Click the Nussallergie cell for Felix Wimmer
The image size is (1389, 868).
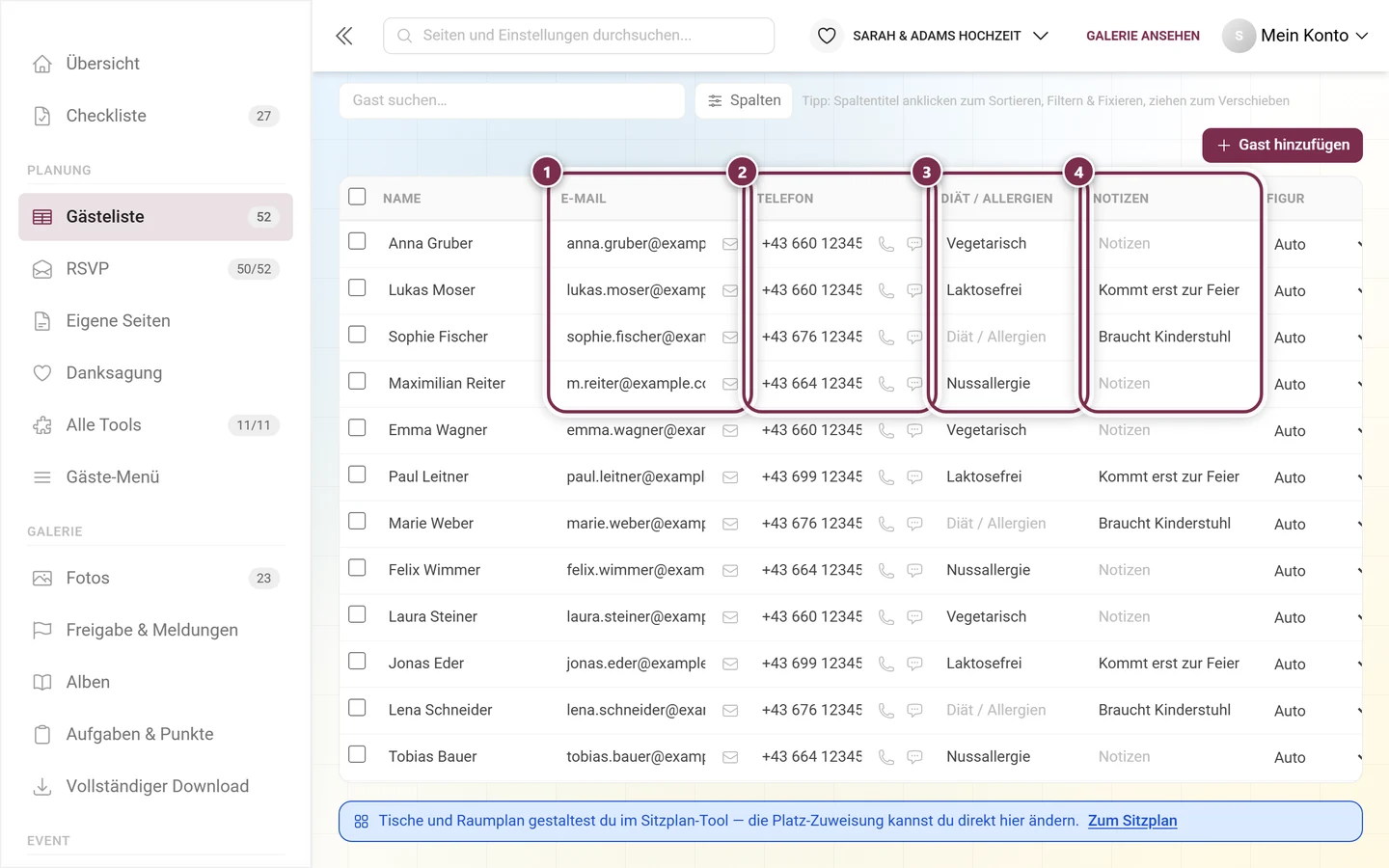[988, 570]
